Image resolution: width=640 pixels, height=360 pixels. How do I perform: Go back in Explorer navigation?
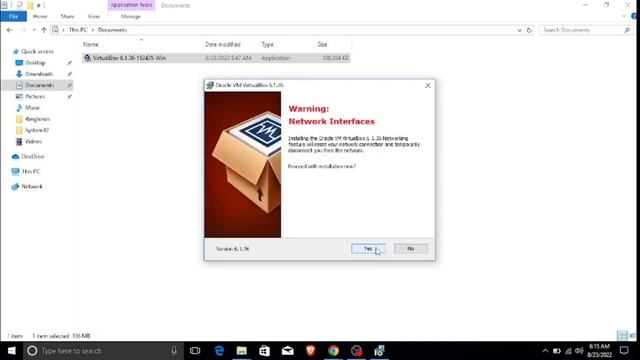[9, 30]
